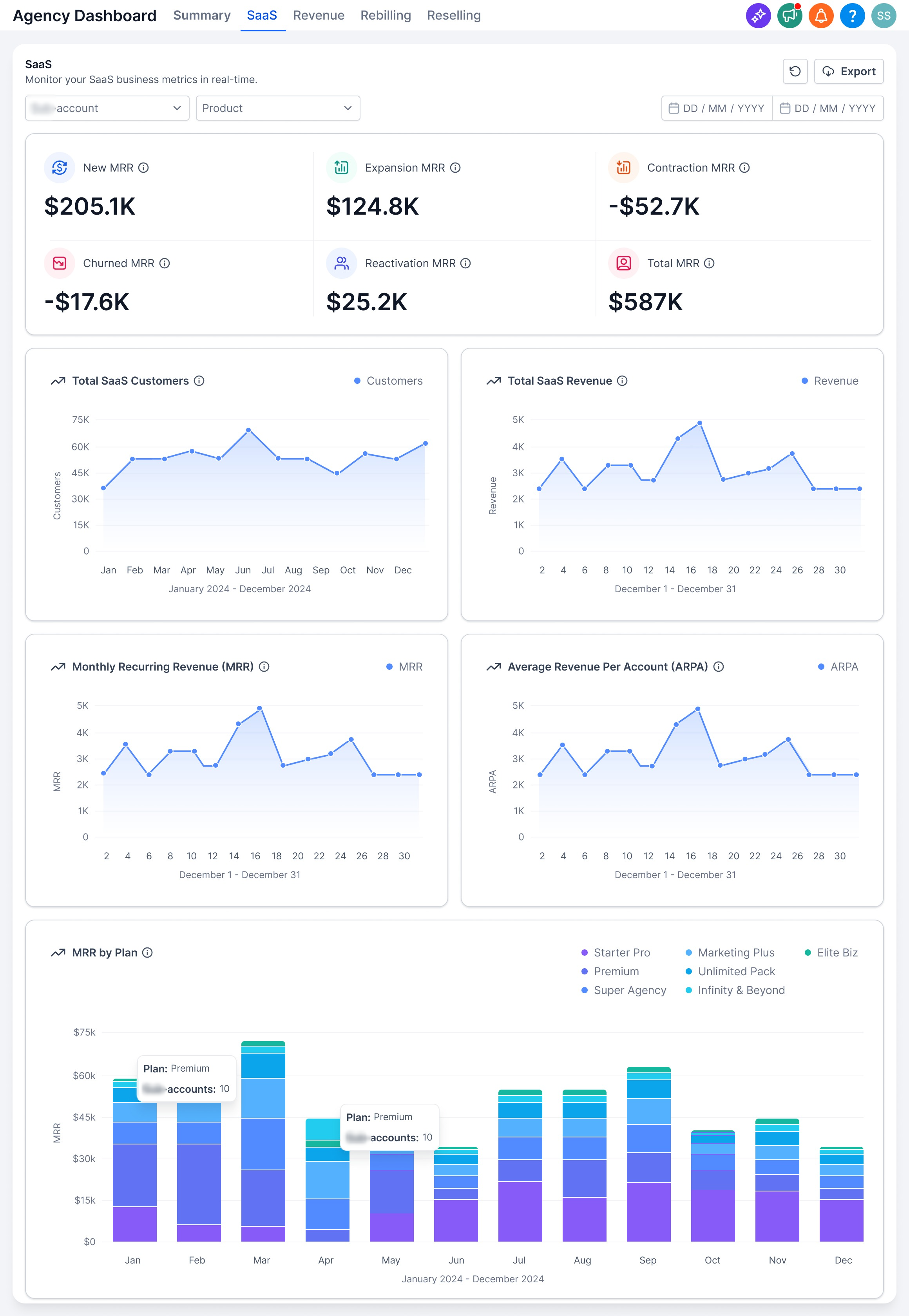Switch to the Revenue tab
The image size is (909, 1316).
(x=319, y=15)
